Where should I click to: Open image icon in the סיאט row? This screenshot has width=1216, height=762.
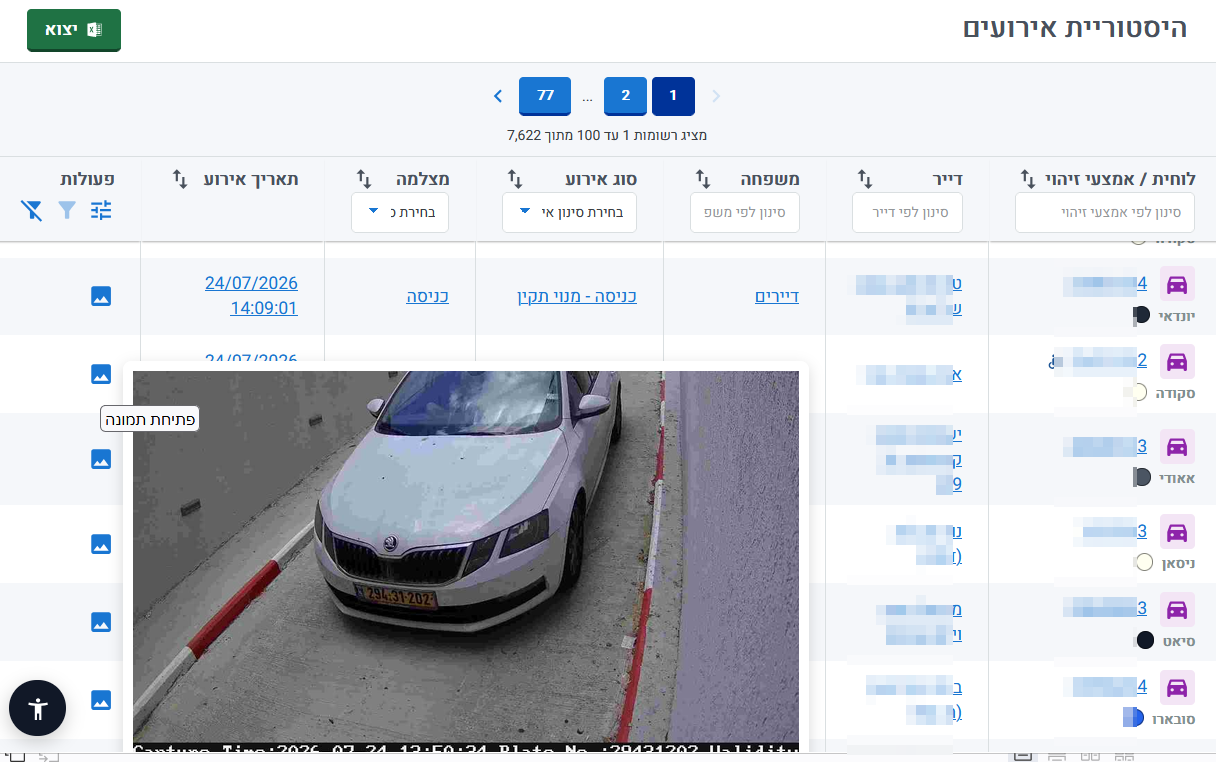pyautogui.click(x=101, y=622)
